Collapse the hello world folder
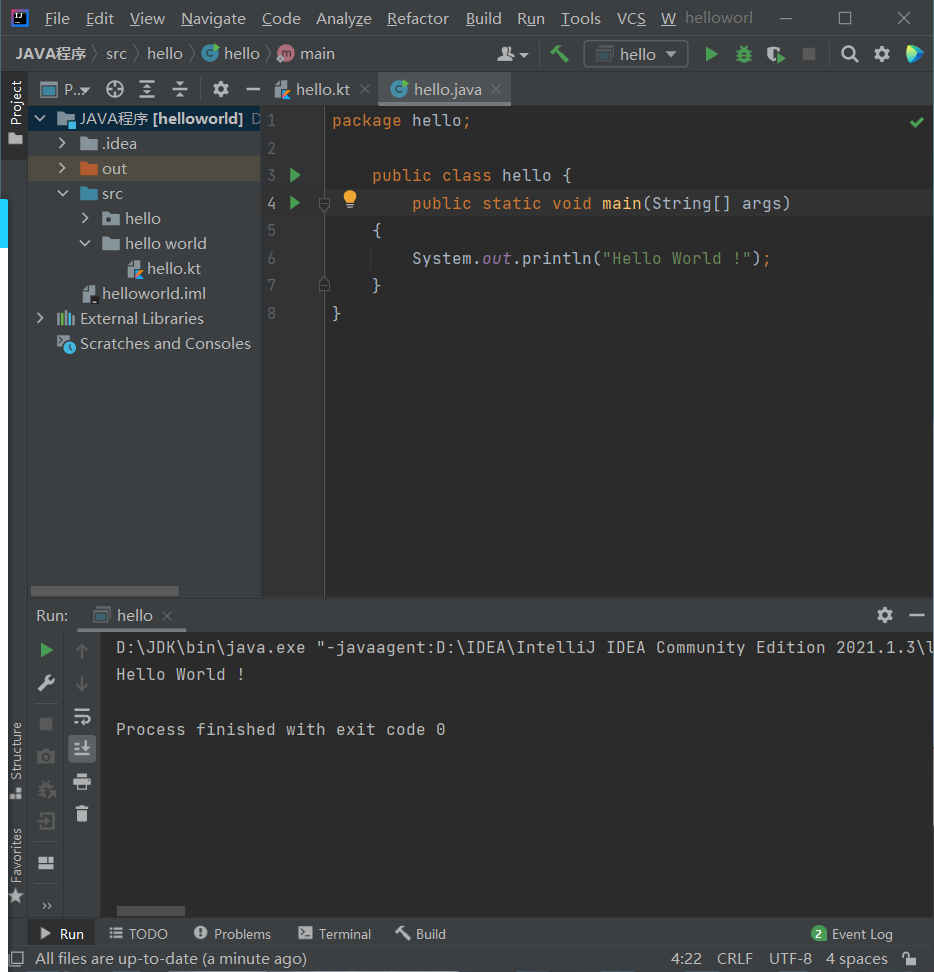Screen dimensions: 934x972 point(86,244)
